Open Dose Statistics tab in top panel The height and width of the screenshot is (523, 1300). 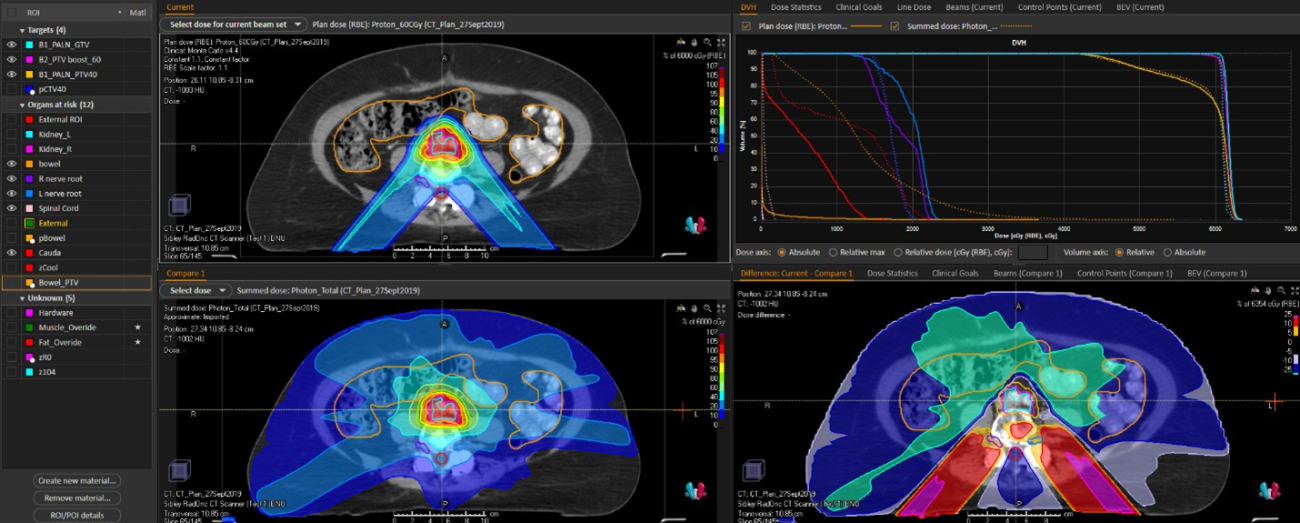(x=795, y=7)
